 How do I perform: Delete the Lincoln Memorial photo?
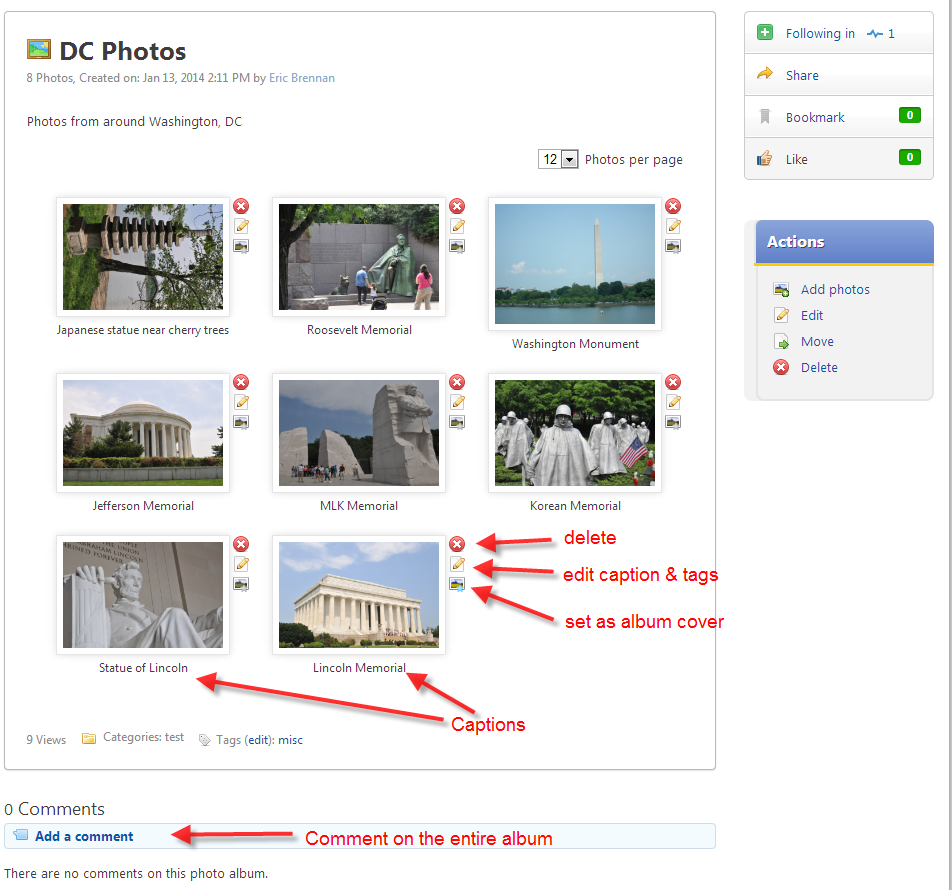click(x=457, y=544)
